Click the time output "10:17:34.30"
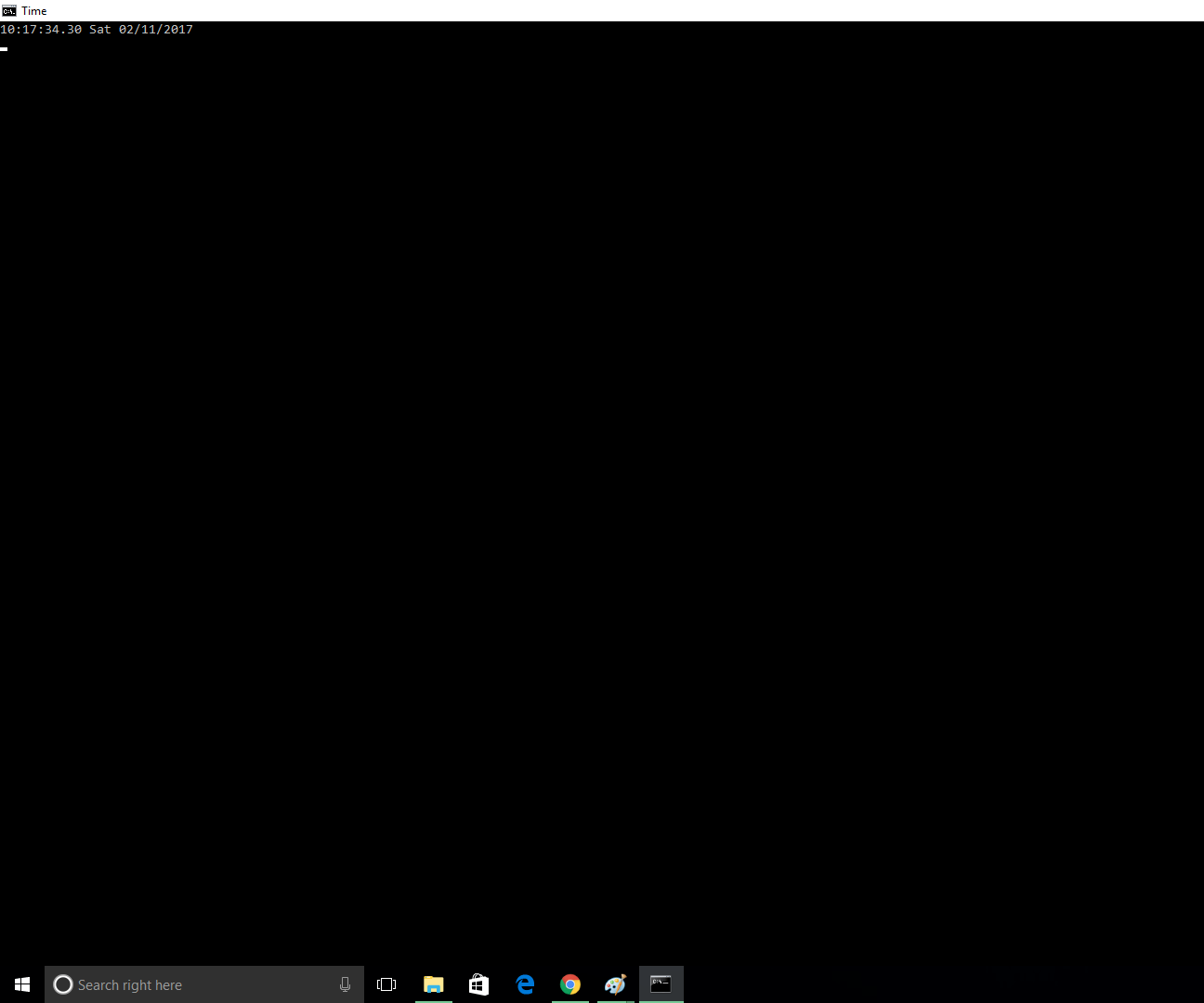Image resolution: width=1204 pixels, height=1003 pixels. point(41,30)
